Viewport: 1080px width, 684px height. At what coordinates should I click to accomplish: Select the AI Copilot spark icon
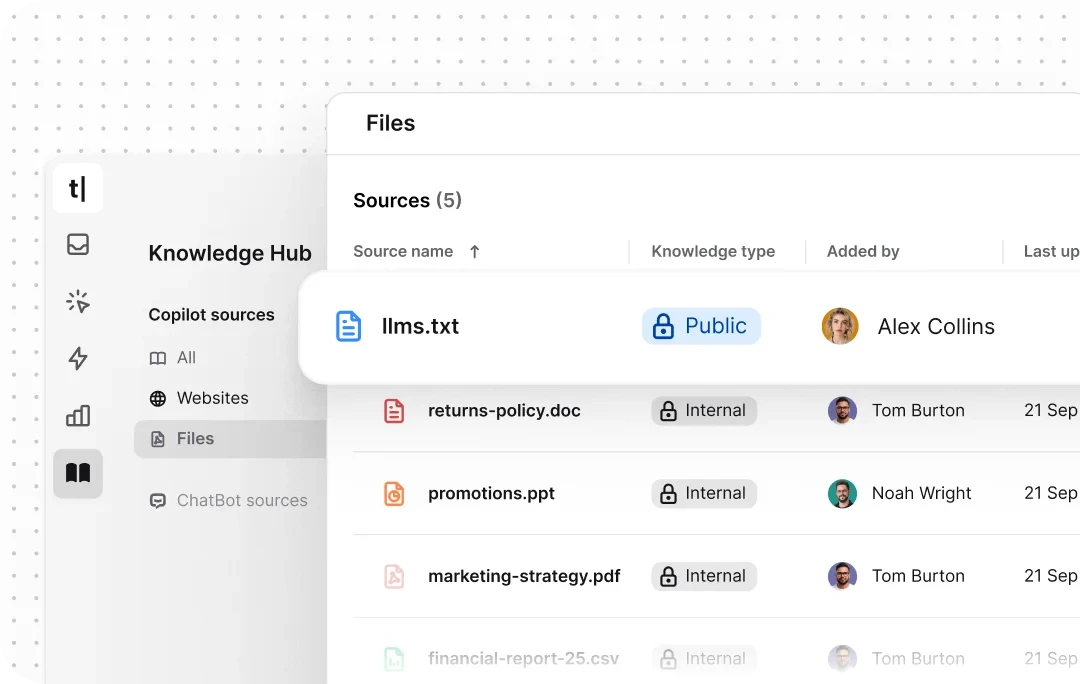[77, 301]
